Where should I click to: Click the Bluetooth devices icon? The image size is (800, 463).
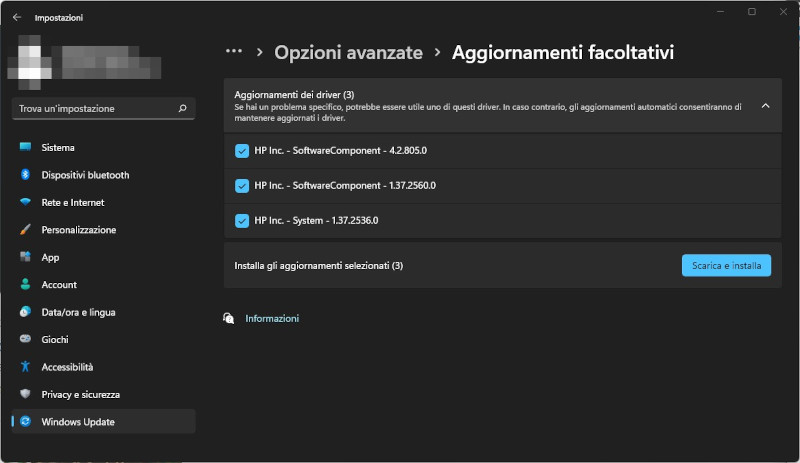(x=26, y=175)
